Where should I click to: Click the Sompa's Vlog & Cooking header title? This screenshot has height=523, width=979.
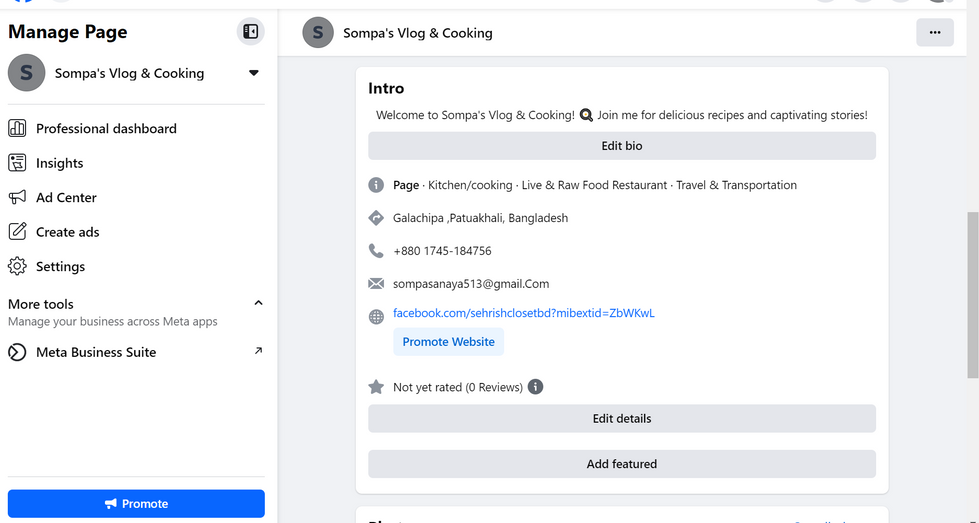pyautogui.click(x=418, y=33)
